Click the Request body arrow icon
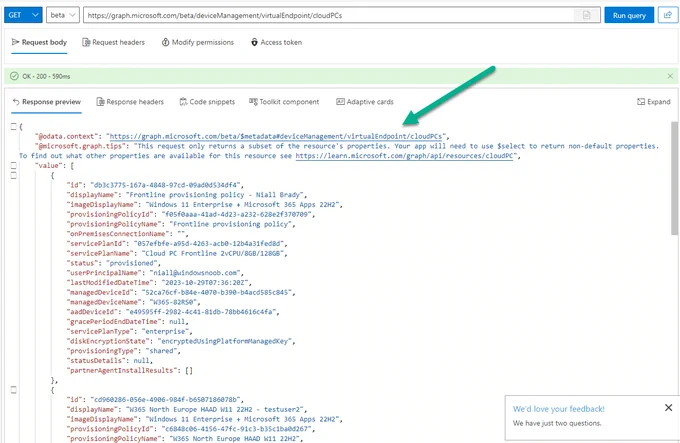Screen dimensions: 680x443 pyautogui.click(x=16, y=42)
